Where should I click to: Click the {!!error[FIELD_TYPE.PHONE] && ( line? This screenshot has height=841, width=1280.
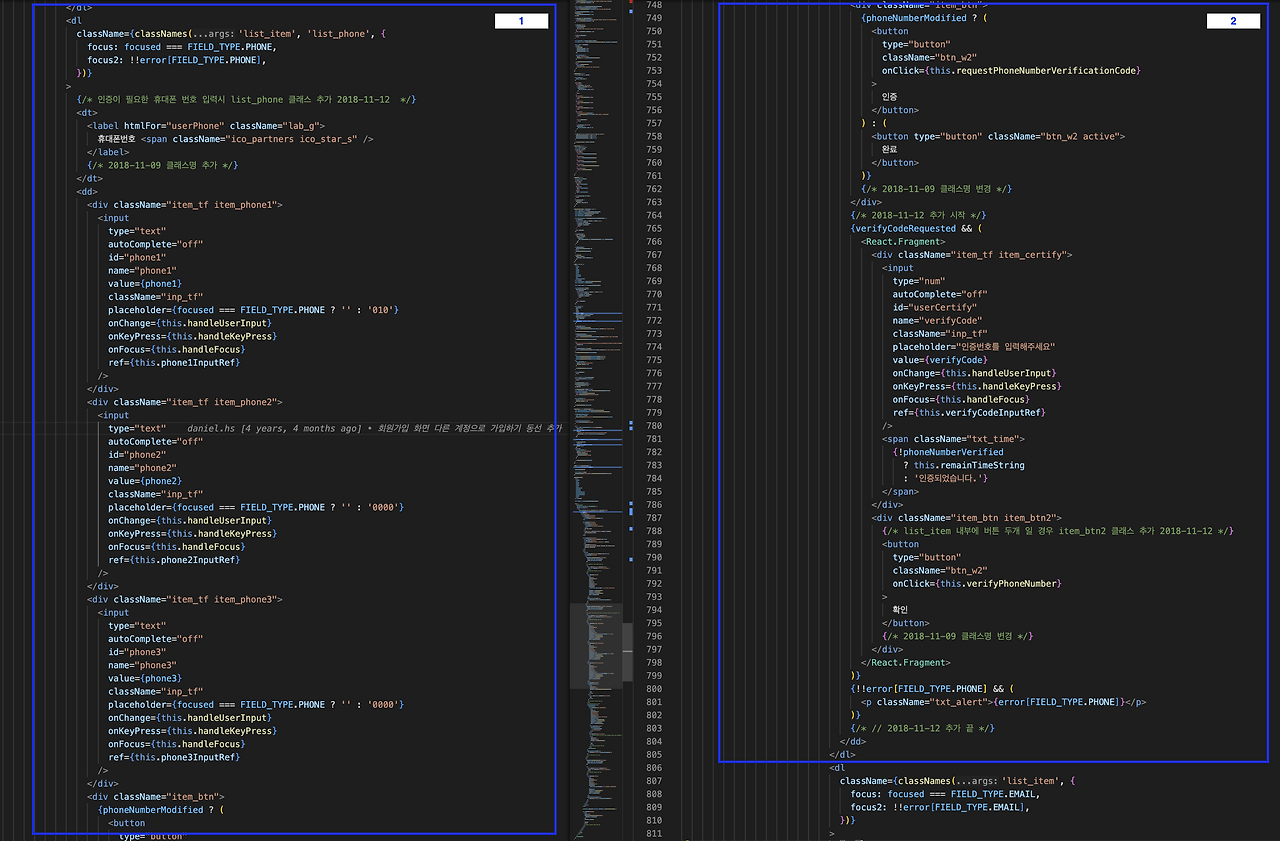932,689
